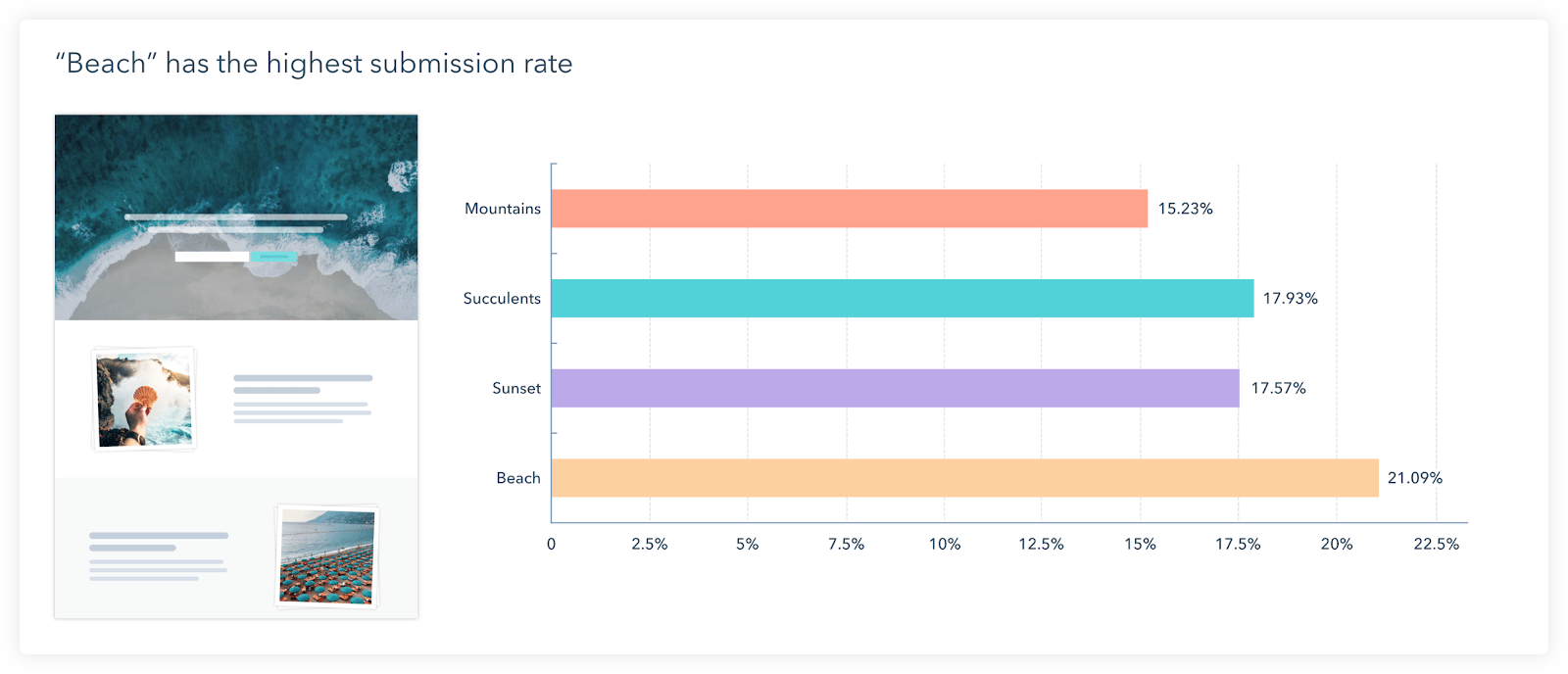Click the 15.23% value label

point(1185,209)
